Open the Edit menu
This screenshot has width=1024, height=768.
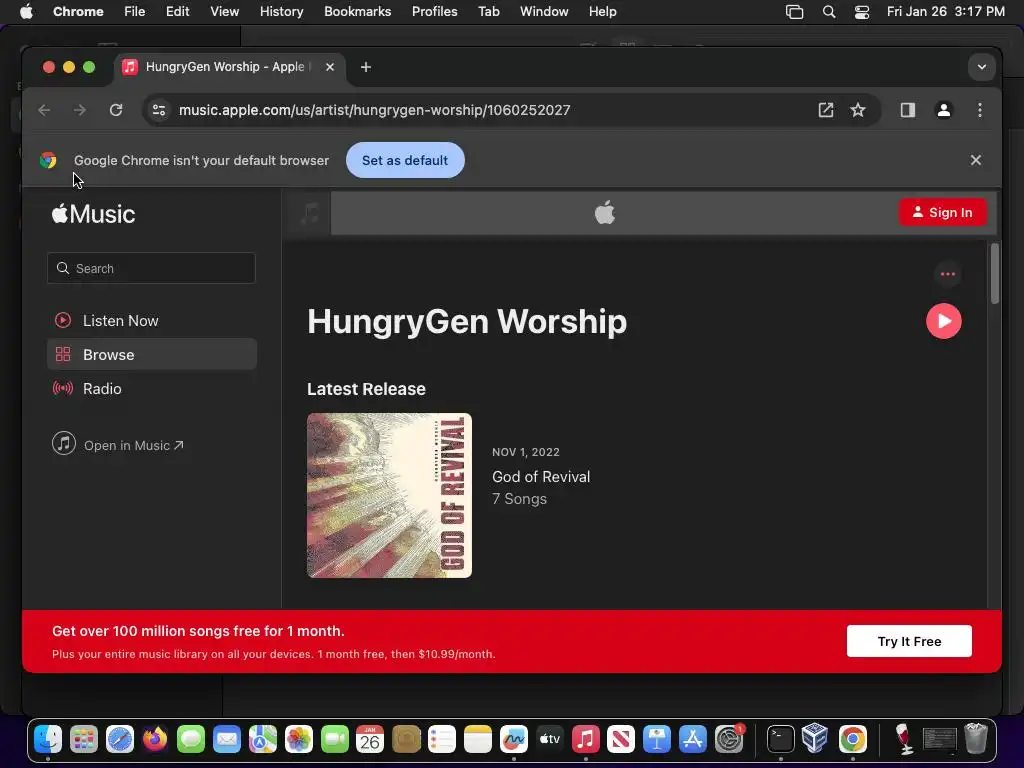coord(177,12)
